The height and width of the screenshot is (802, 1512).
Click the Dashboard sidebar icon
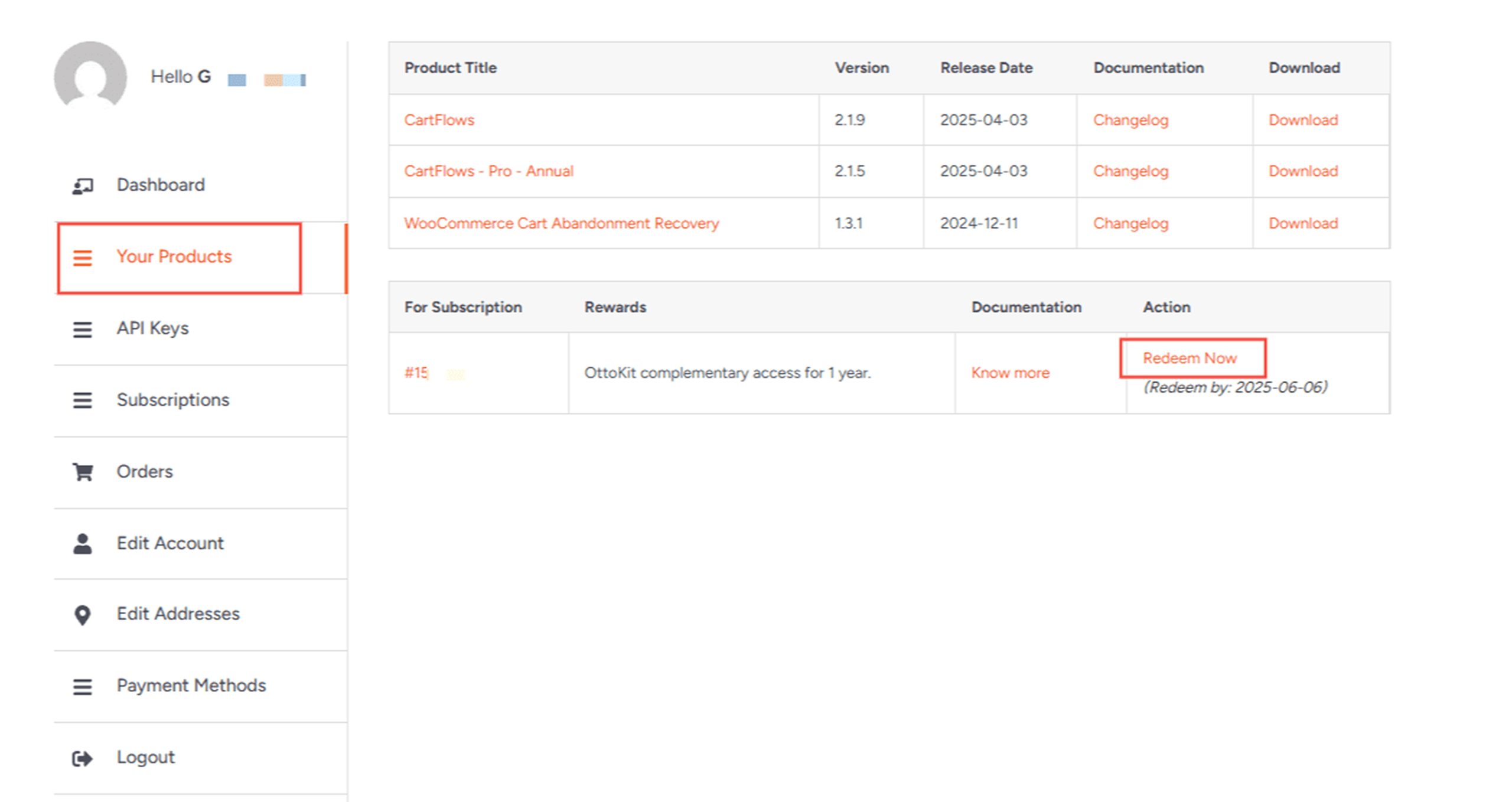pyautogui.click(x=83, y=186)
